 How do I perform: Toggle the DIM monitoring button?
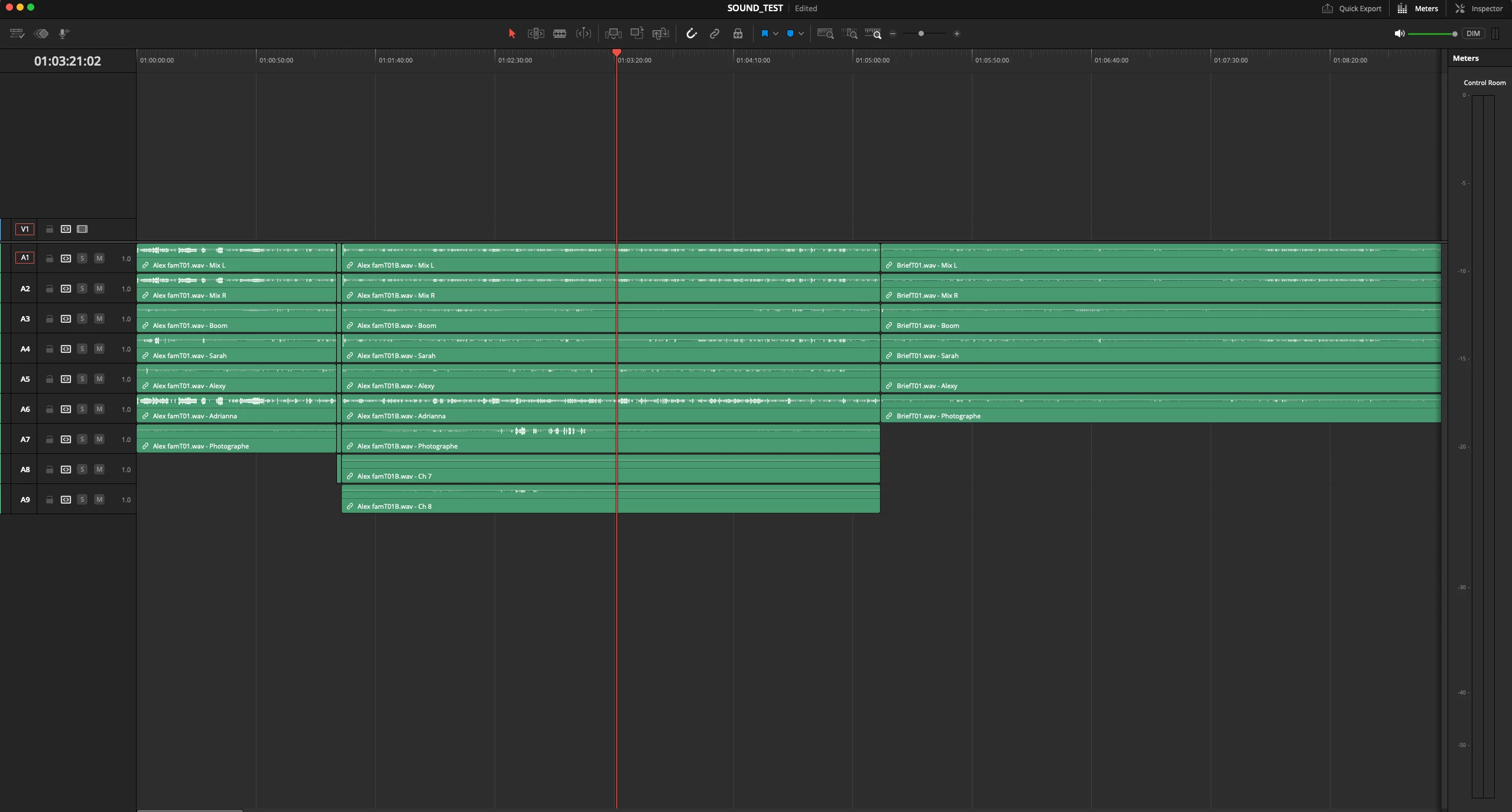point(1473,34)
